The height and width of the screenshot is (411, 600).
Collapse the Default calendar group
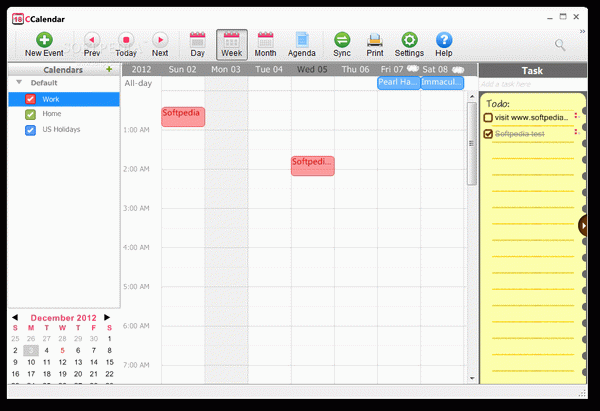click(19, 82)
